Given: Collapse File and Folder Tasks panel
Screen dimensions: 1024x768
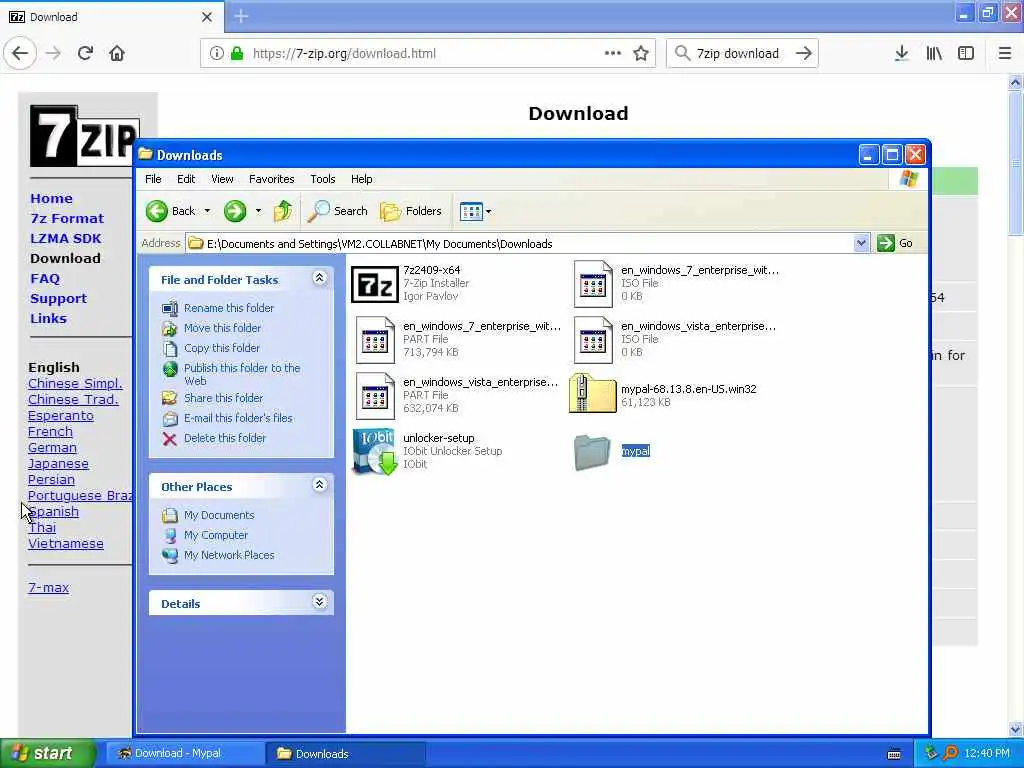Looking at the screenshot, I should [319, 278].
